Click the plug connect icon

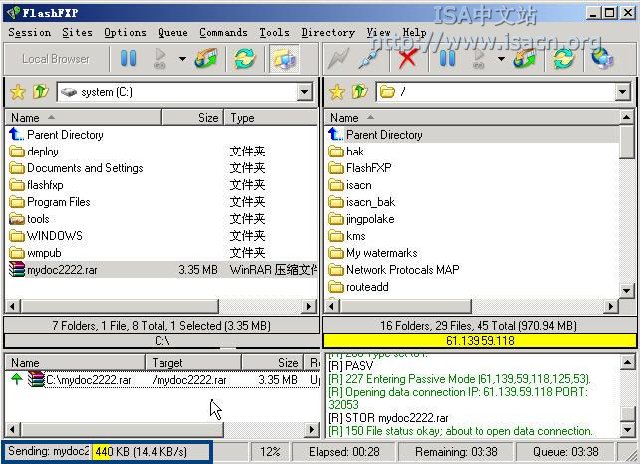(369, 58)
